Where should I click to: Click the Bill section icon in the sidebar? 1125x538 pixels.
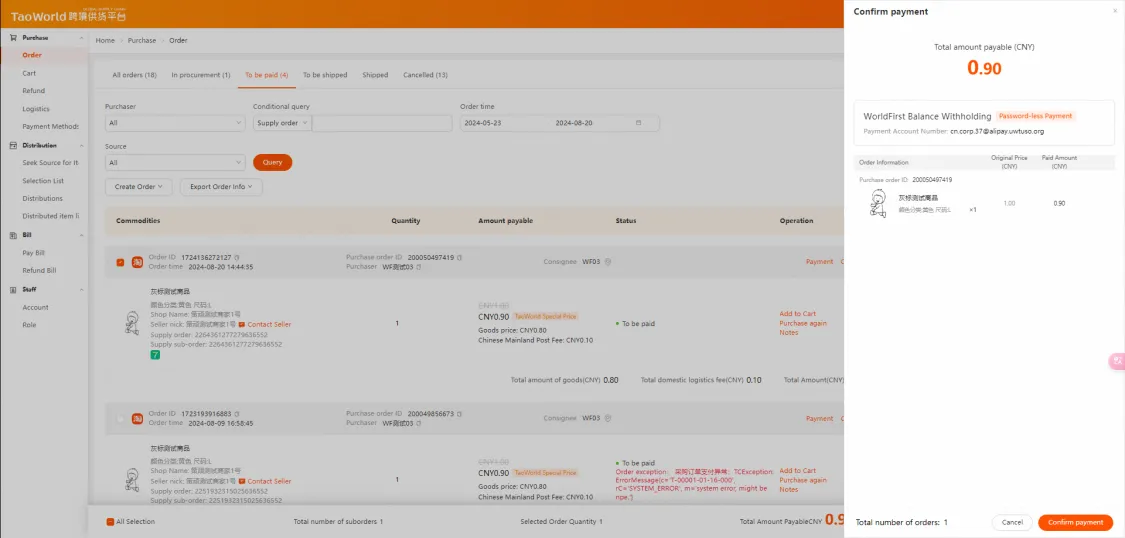tap(14, 235)
